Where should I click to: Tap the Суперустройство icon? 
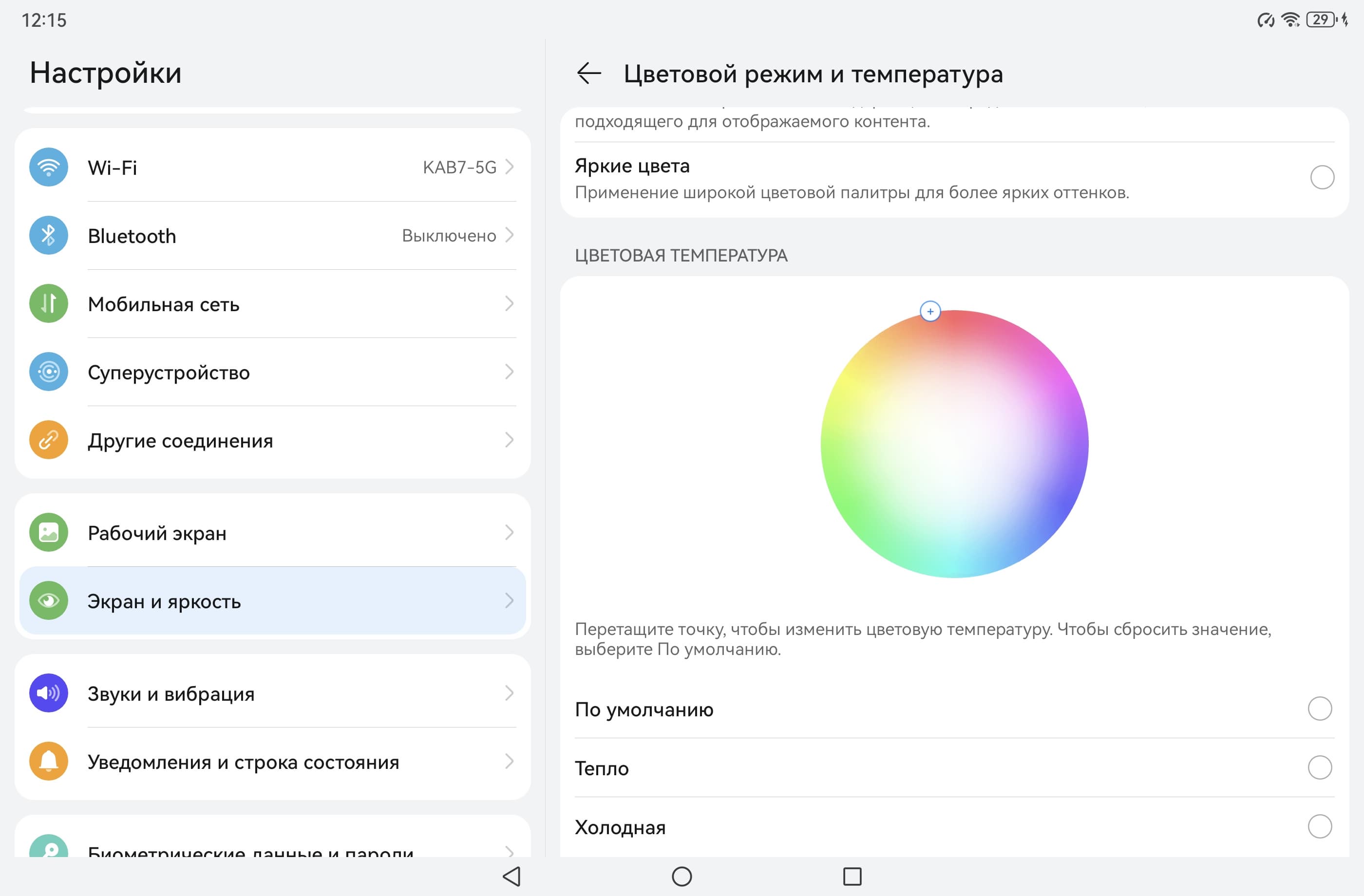point(49,372)
